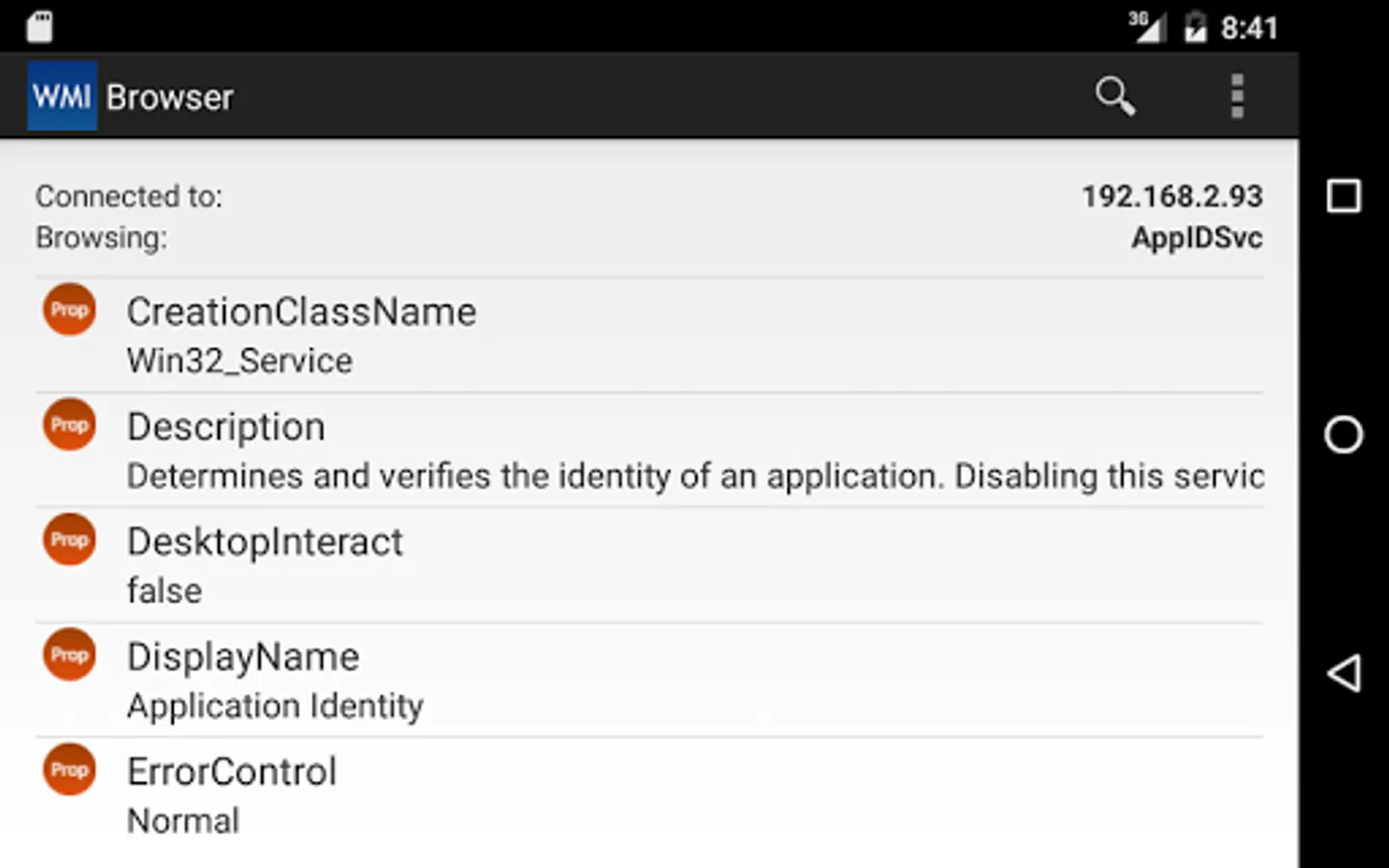Select the Description property text
Image resolution: width=1389 pixels, height=868 pixels.
click(695, 476)
